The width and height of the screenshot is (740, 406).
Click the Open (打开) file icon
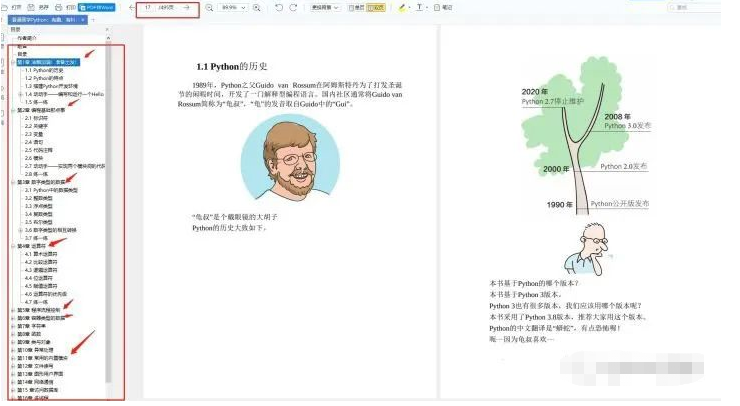(4, 8)
